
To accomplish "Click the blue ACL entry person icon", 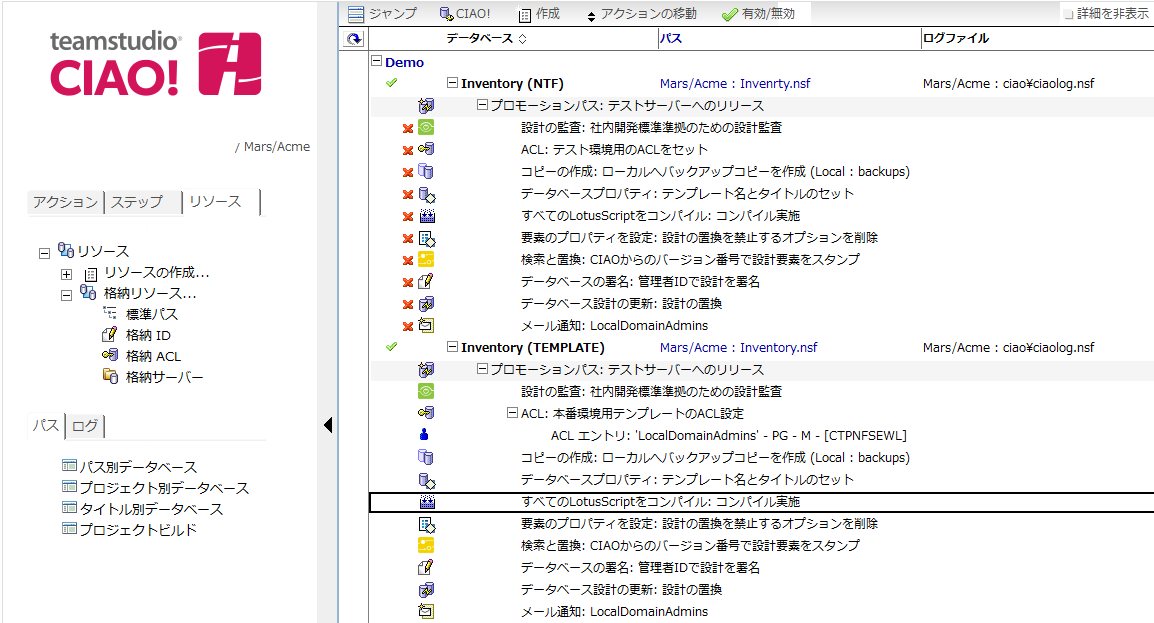I will pos(425,435).
